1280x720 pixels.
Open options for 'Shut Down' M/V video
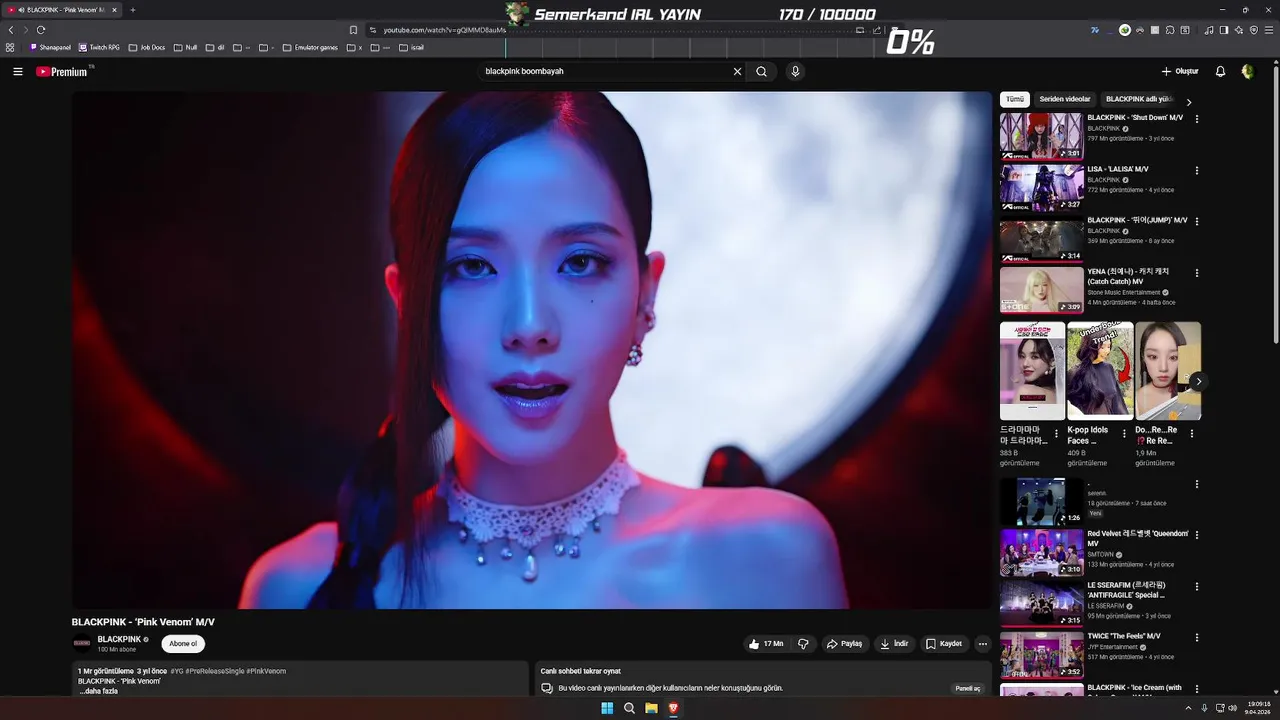[x=1197, y=119]
